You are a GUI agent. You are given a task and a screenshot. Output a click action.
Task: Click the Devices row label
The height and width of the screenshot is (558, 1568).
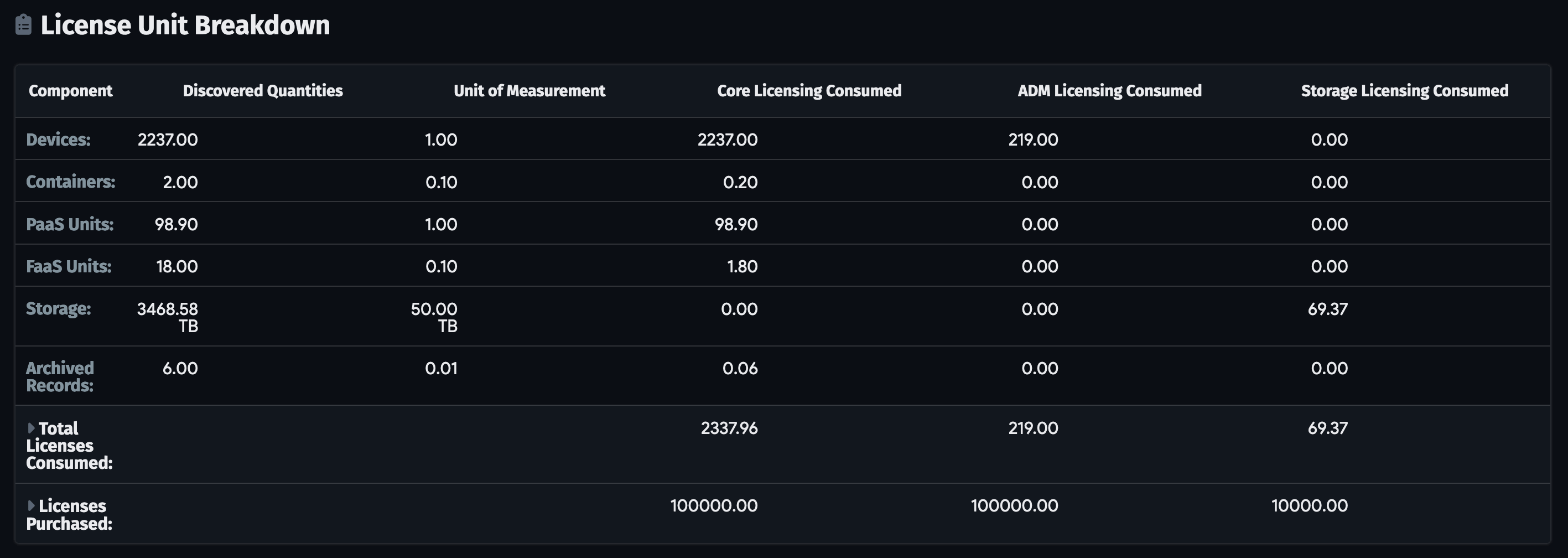(x=58, y=139)
